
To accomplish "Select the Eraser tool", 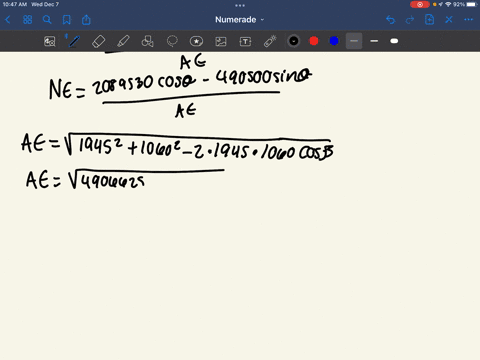I will click(98, 41).
